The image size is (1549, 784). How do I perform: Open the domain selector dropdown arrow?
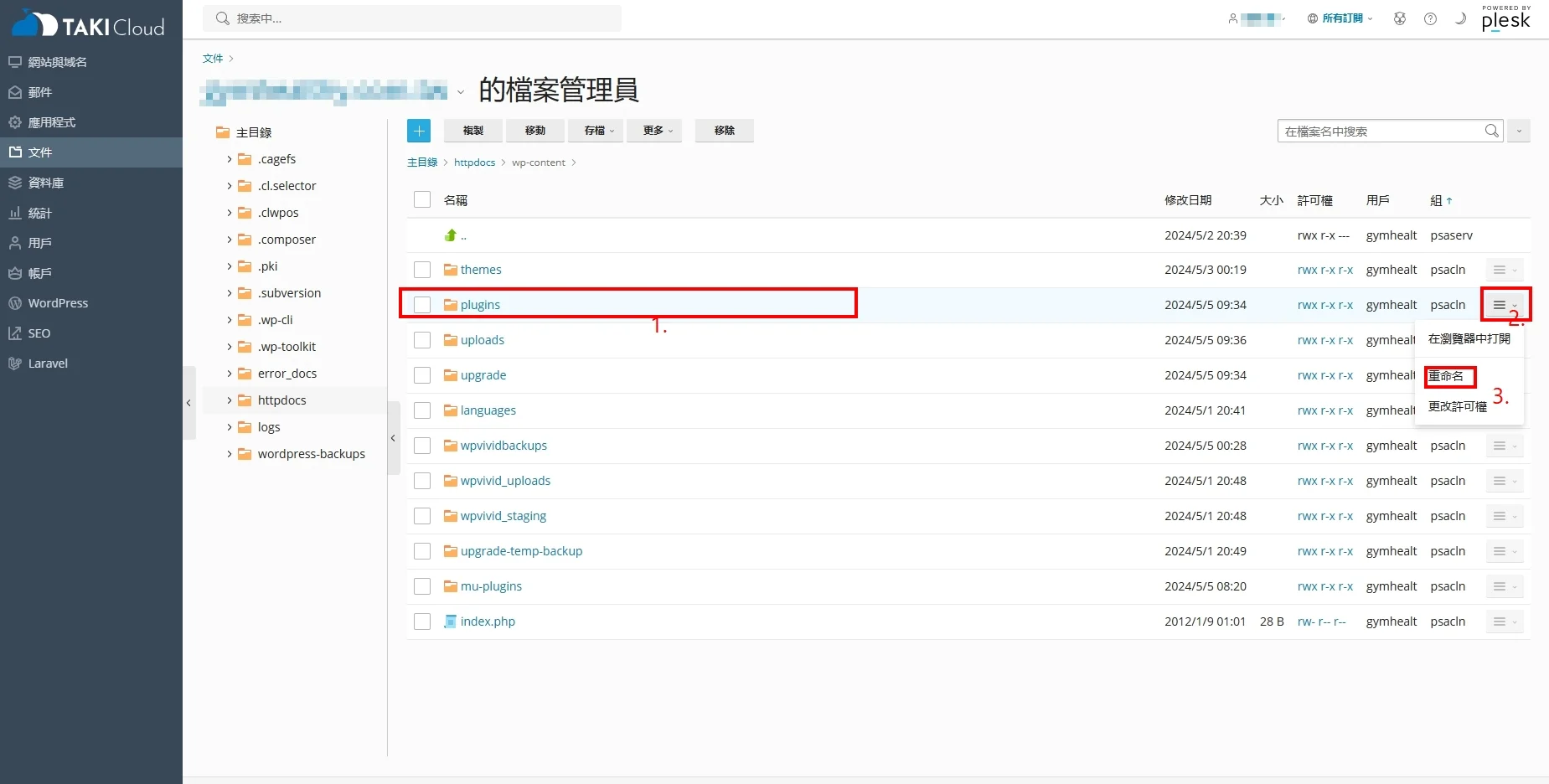tap(460, 92)
